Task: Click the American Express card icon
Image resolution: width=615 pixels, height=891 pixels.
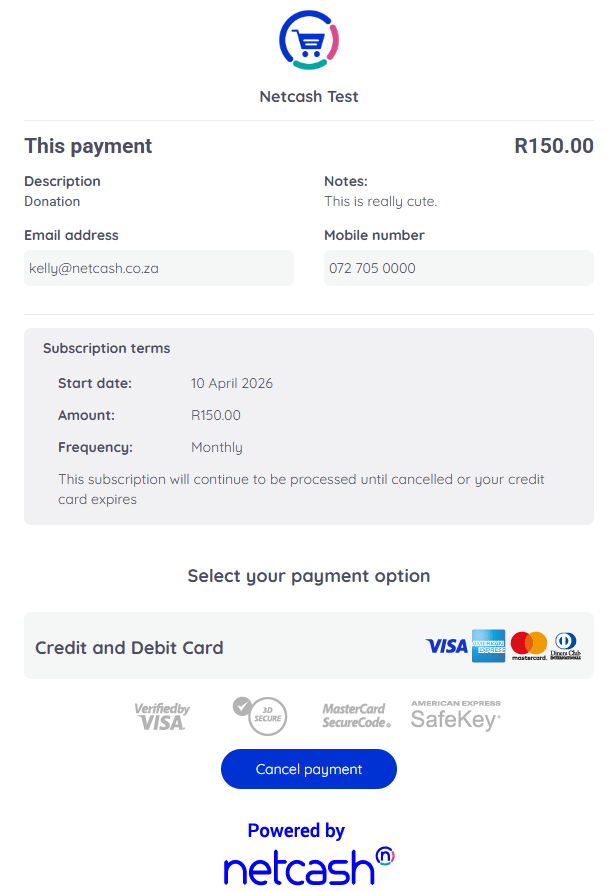Action: tap(489, 646)
